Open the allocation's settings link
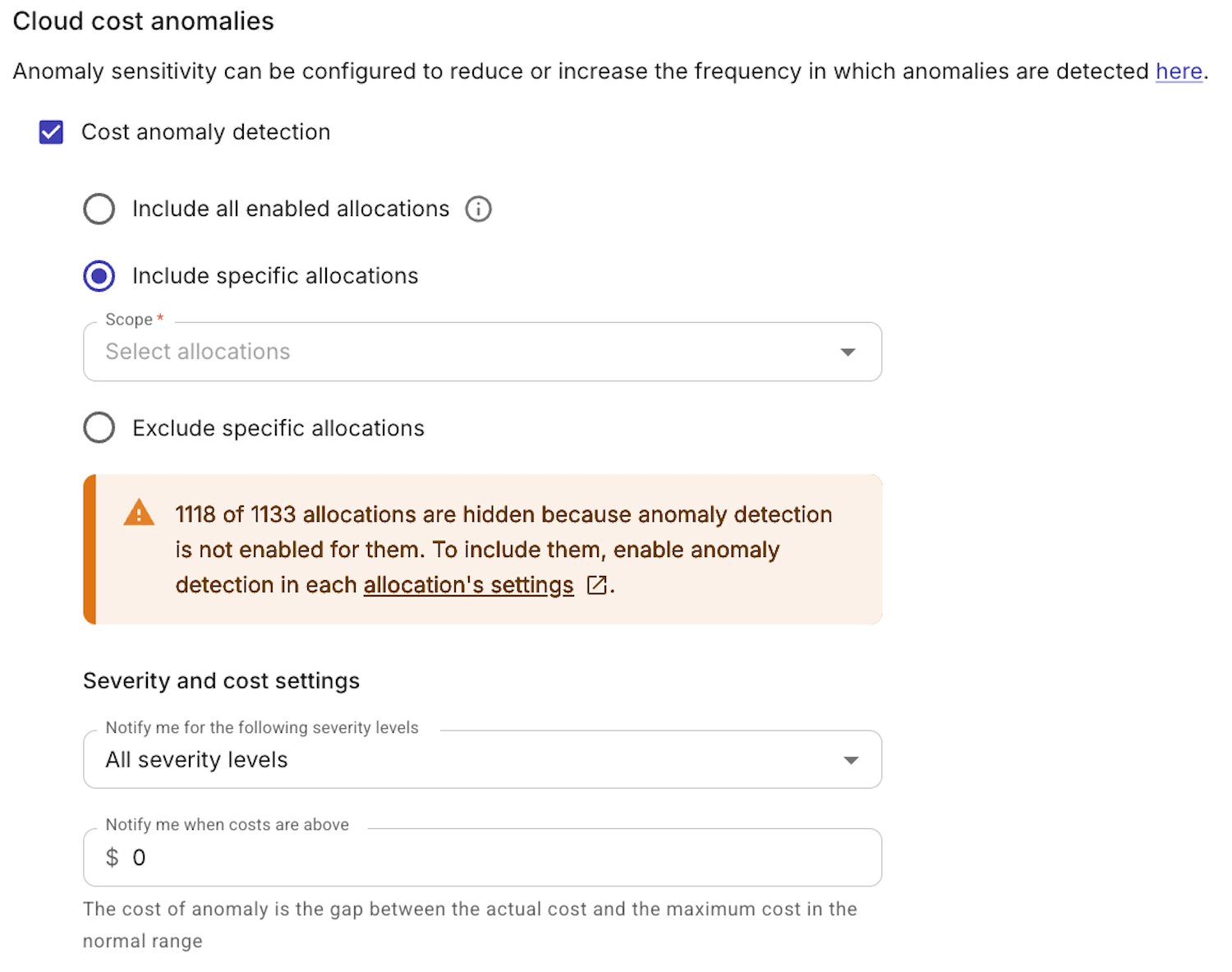The image size is (1232, 972). click(x=468, y=585)
